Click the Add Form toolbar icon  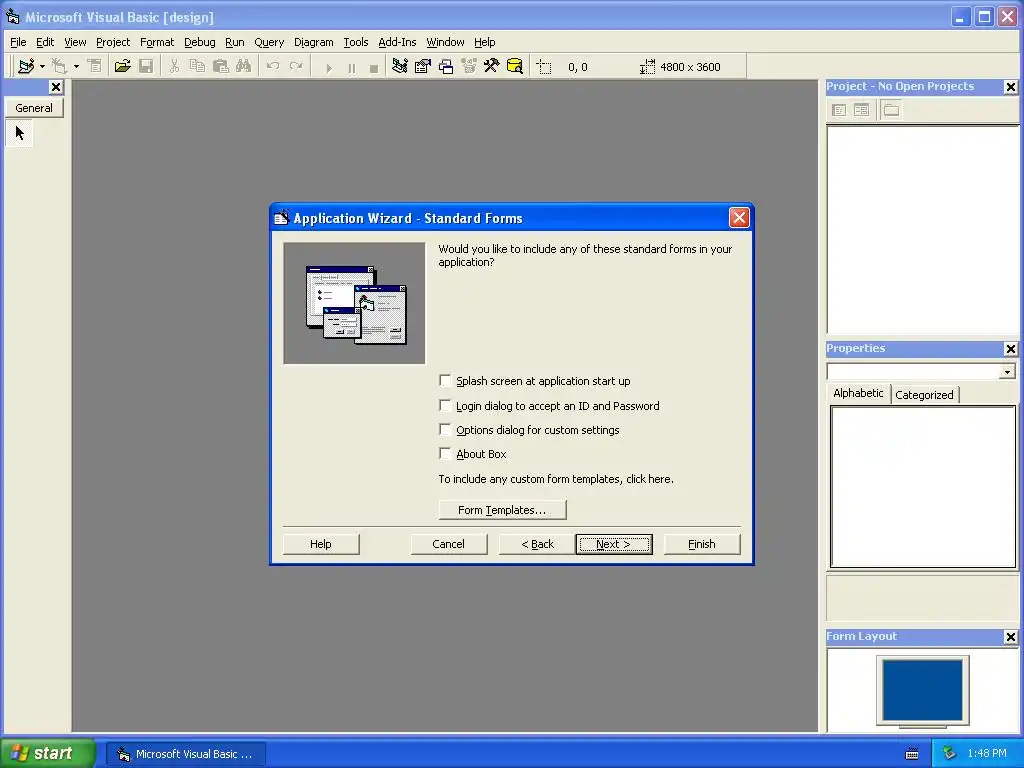click(59, 67)
